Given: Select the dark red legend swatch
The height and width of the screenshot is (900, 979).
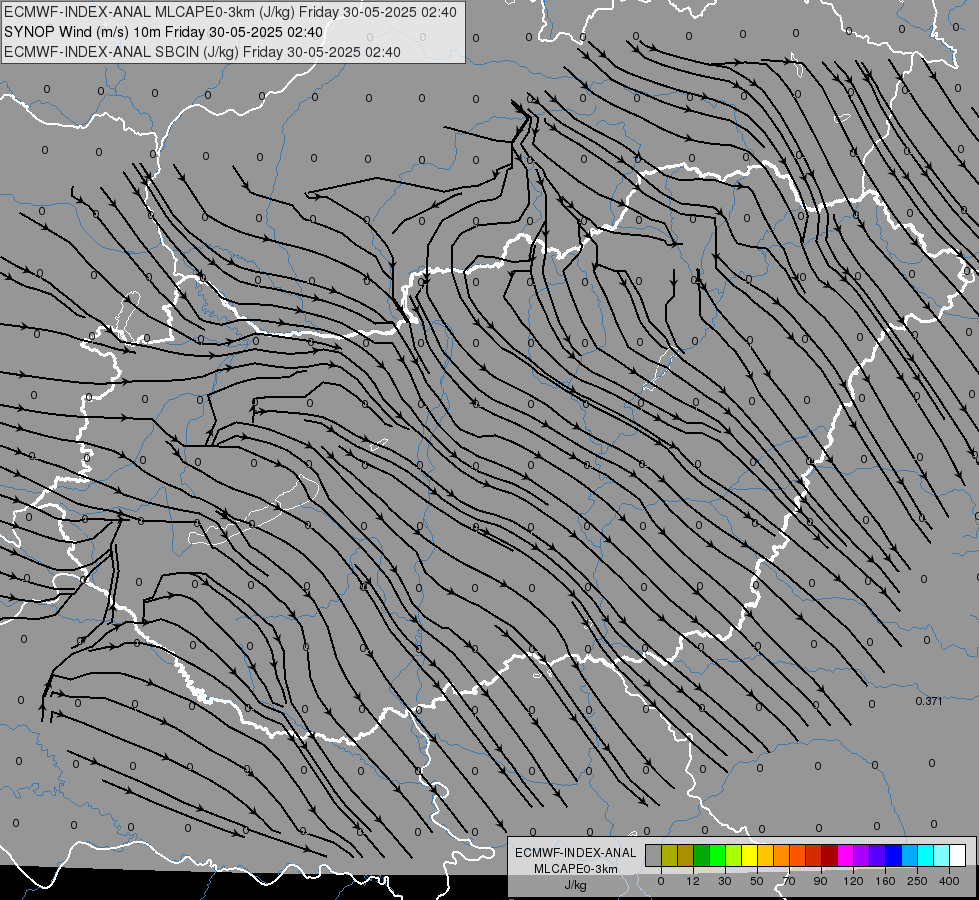Looking at the screenshot, I should pos(830,855).
